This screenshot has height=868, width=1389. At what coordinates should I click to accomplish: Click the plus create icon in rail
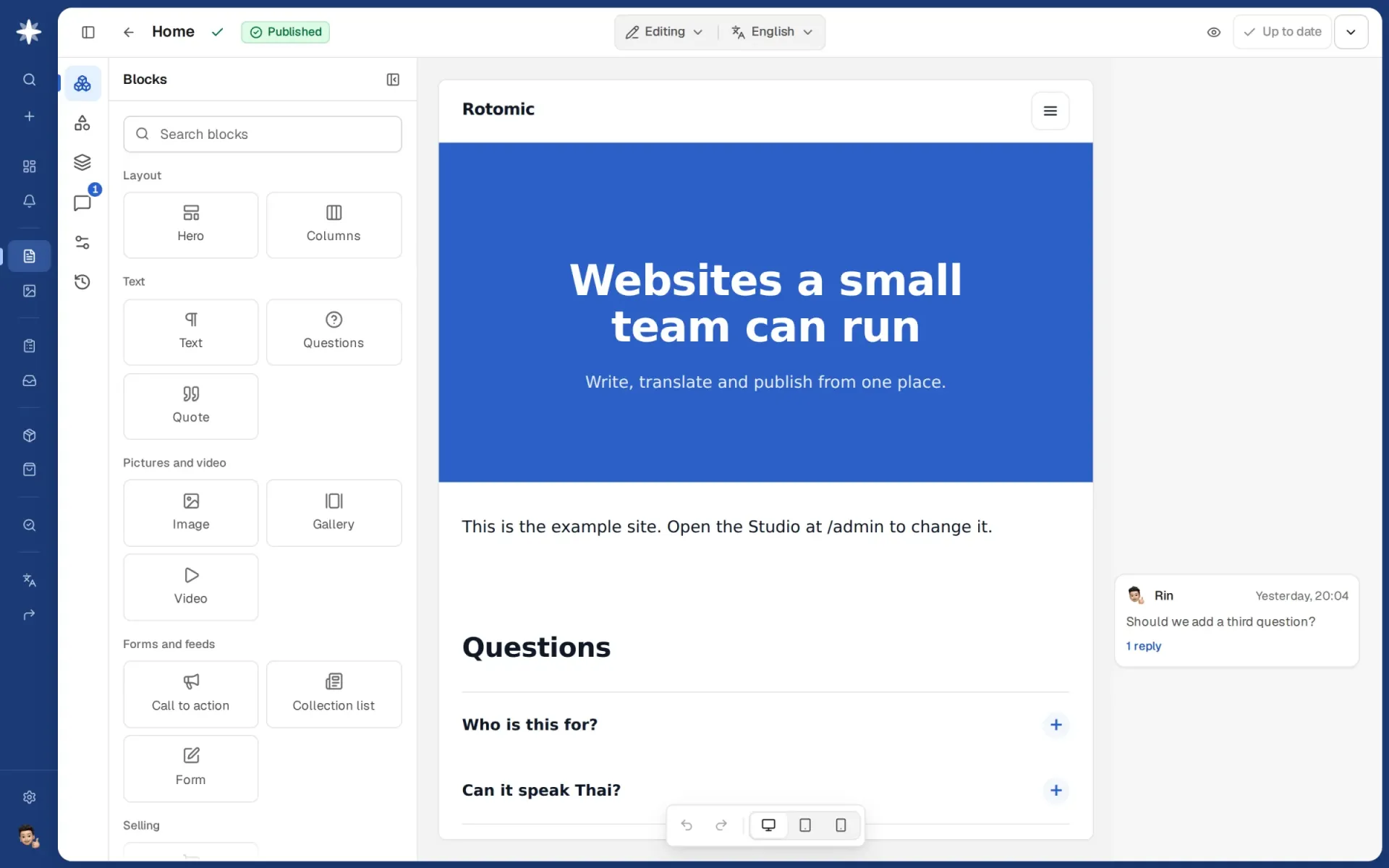click(x=29, y=116)
